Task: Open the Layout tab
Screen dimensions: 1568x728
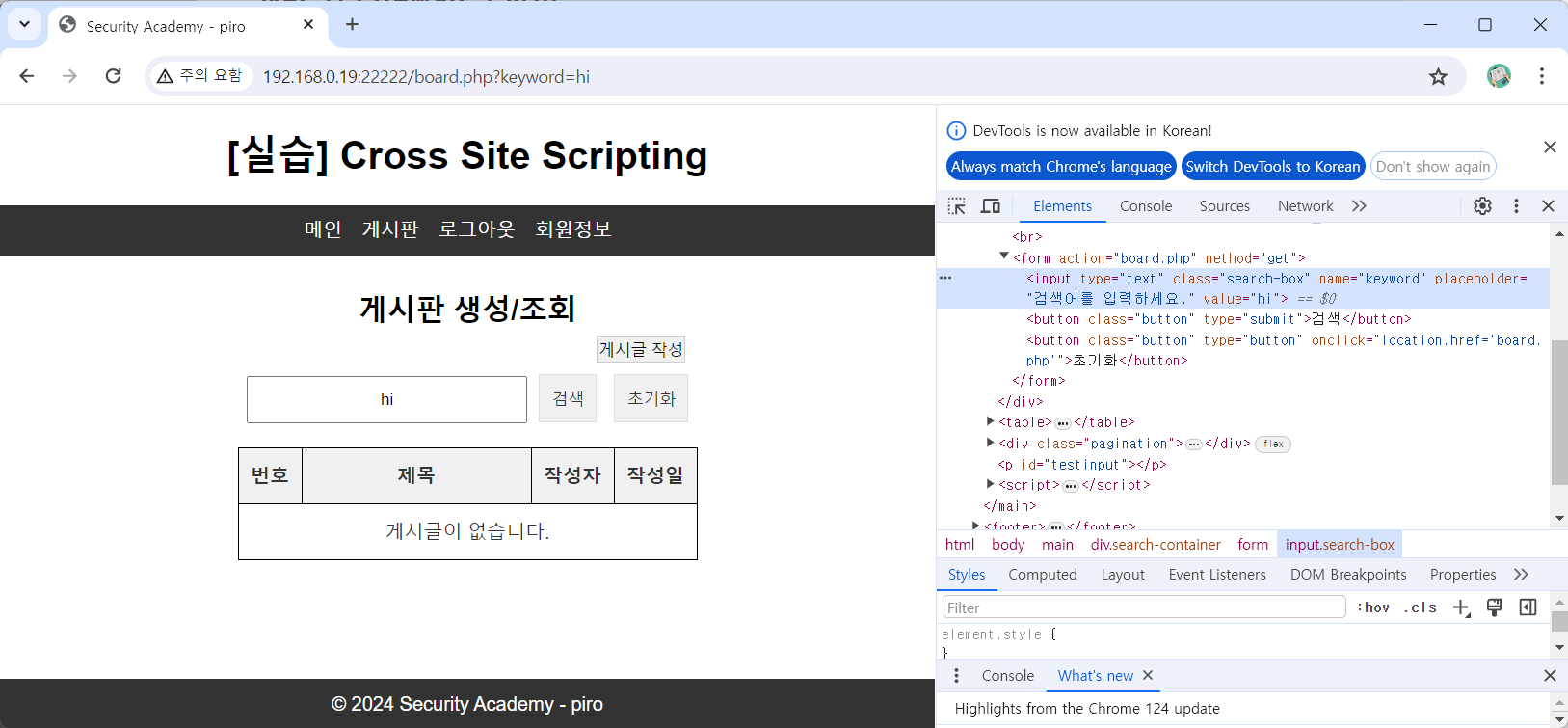Action: [x=1123, y=574]
